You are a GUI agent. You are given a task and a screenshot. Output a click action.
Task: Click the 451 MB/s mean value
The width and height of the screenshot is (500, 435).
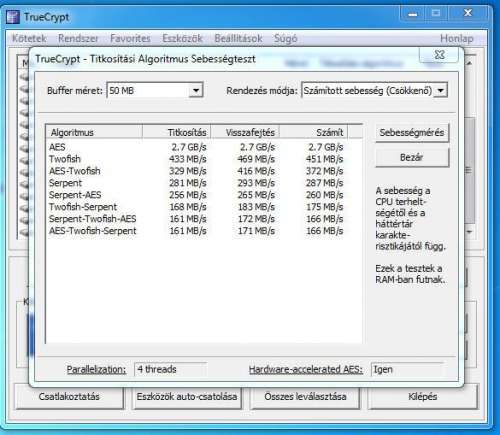[x=324, y=159]
